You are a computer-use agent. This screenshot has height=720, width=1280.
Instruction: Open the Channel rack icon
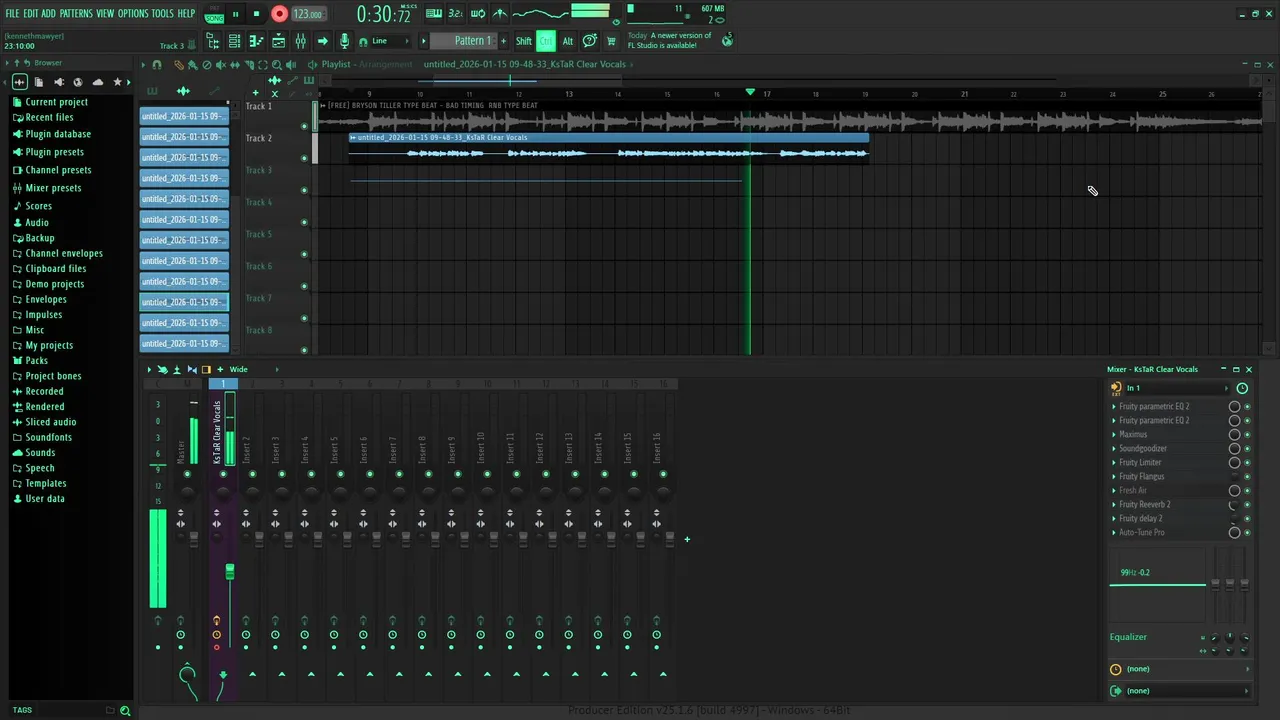234,41
